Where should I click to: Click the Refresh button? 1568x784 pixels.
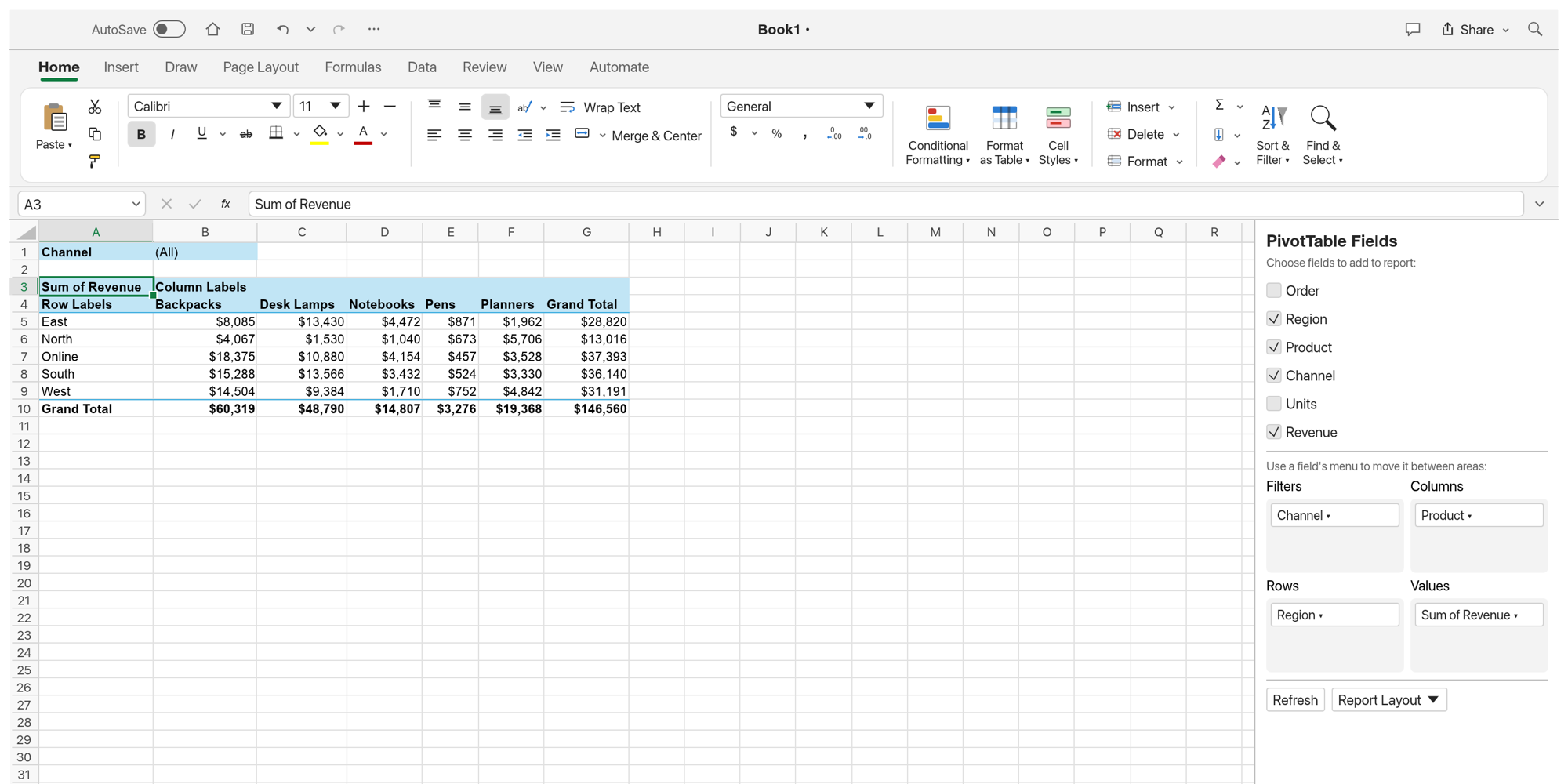pyautogui.click(x=1295, y=699)
